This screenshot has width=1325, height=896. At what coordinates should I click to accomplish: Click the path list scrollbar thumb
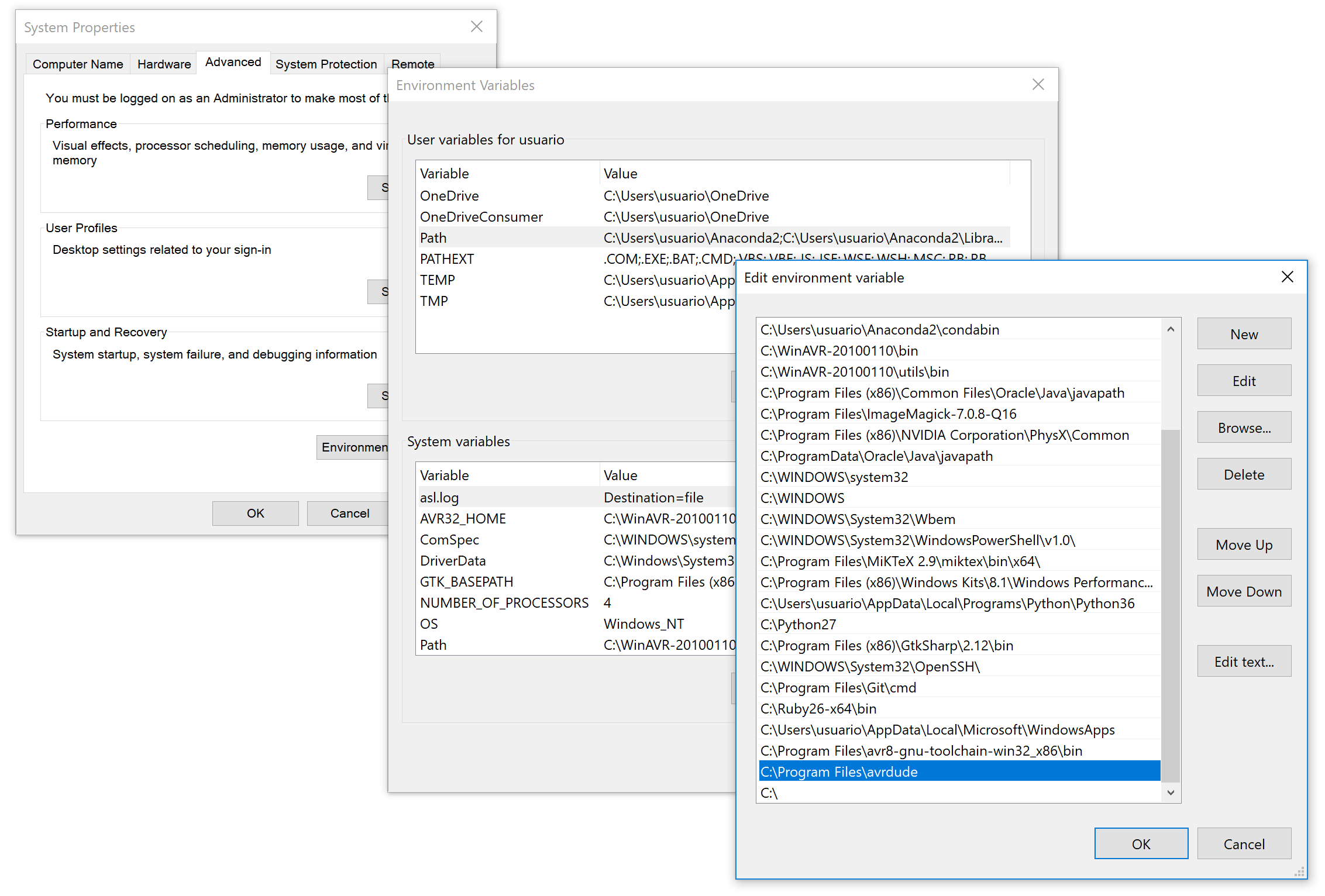1171,605
